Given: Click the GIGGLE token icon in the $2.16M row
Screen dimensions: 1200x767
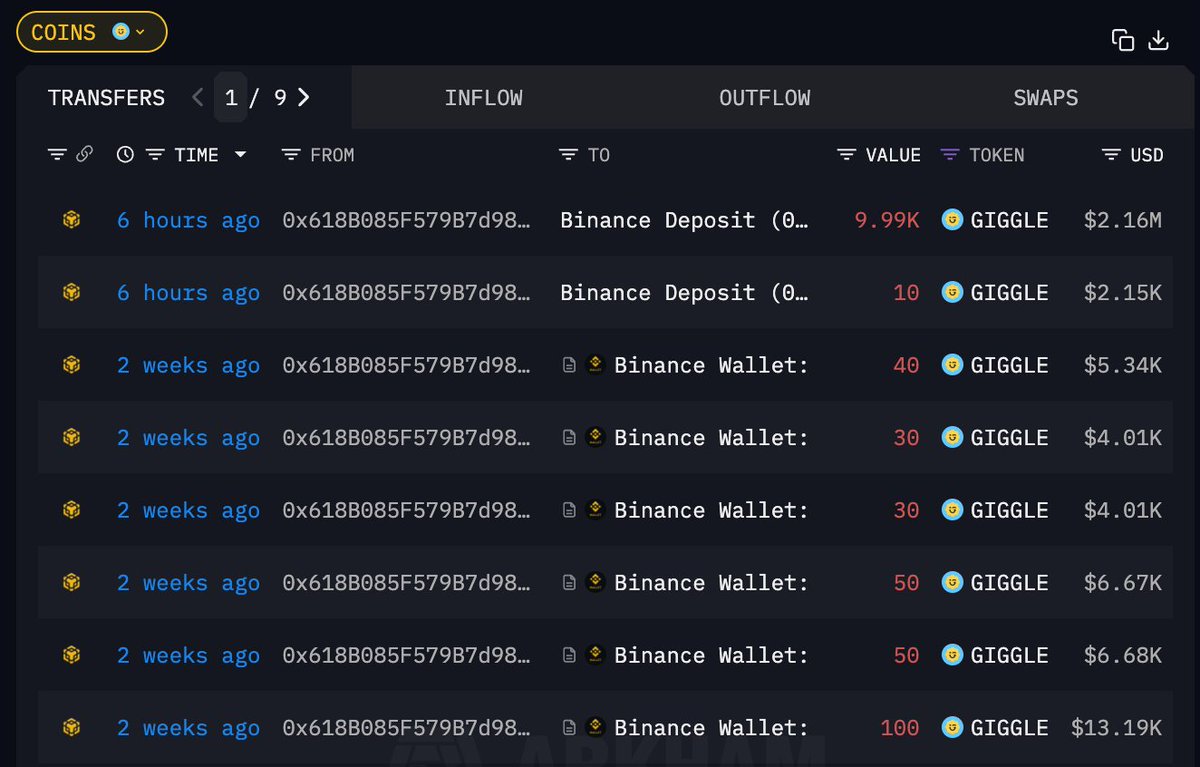Looking at the screenshot, I should 952,220.
